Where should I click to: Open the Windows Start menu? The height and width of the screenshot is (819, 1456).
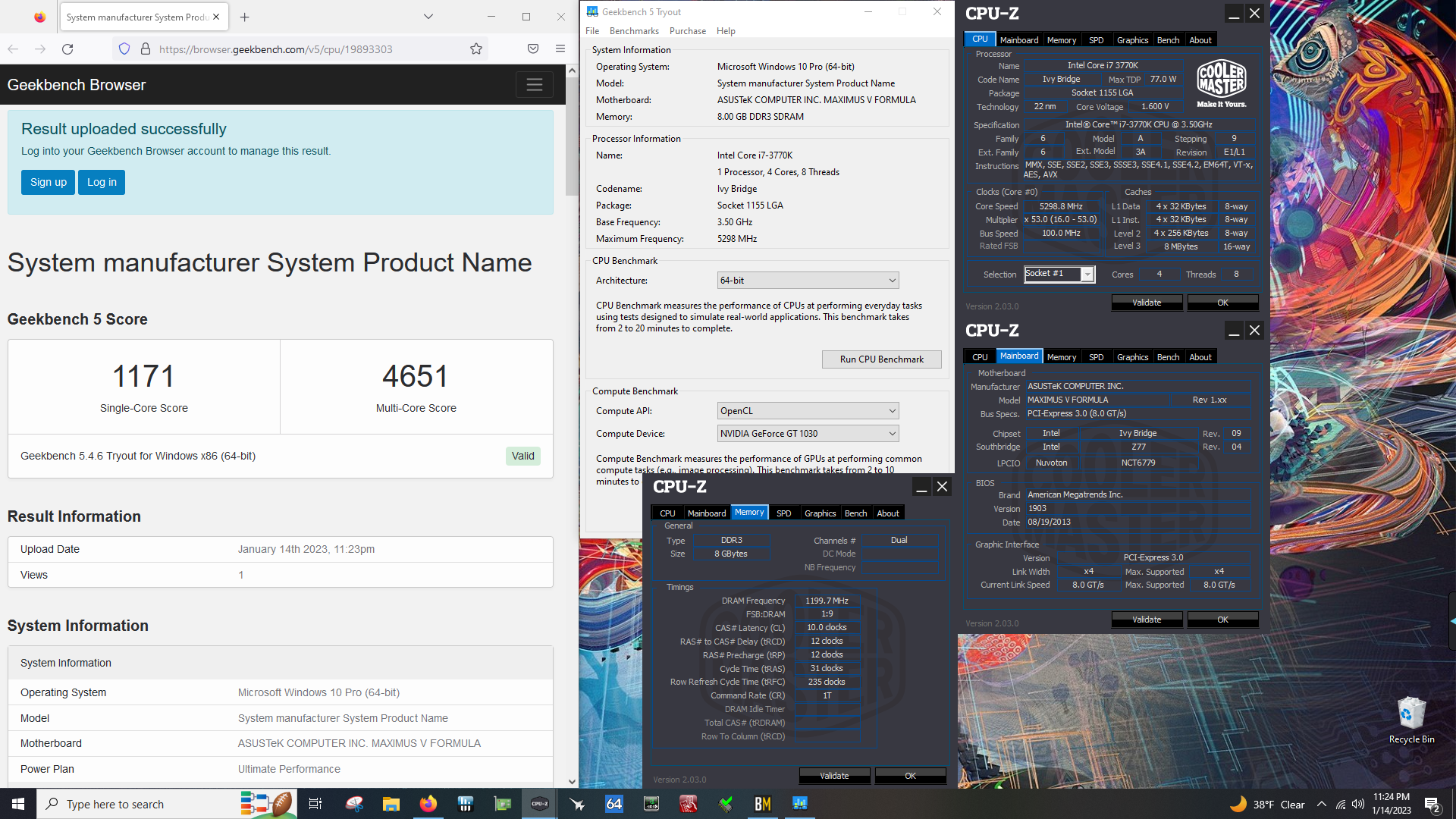pyautogui.click(x=18, y=804)
